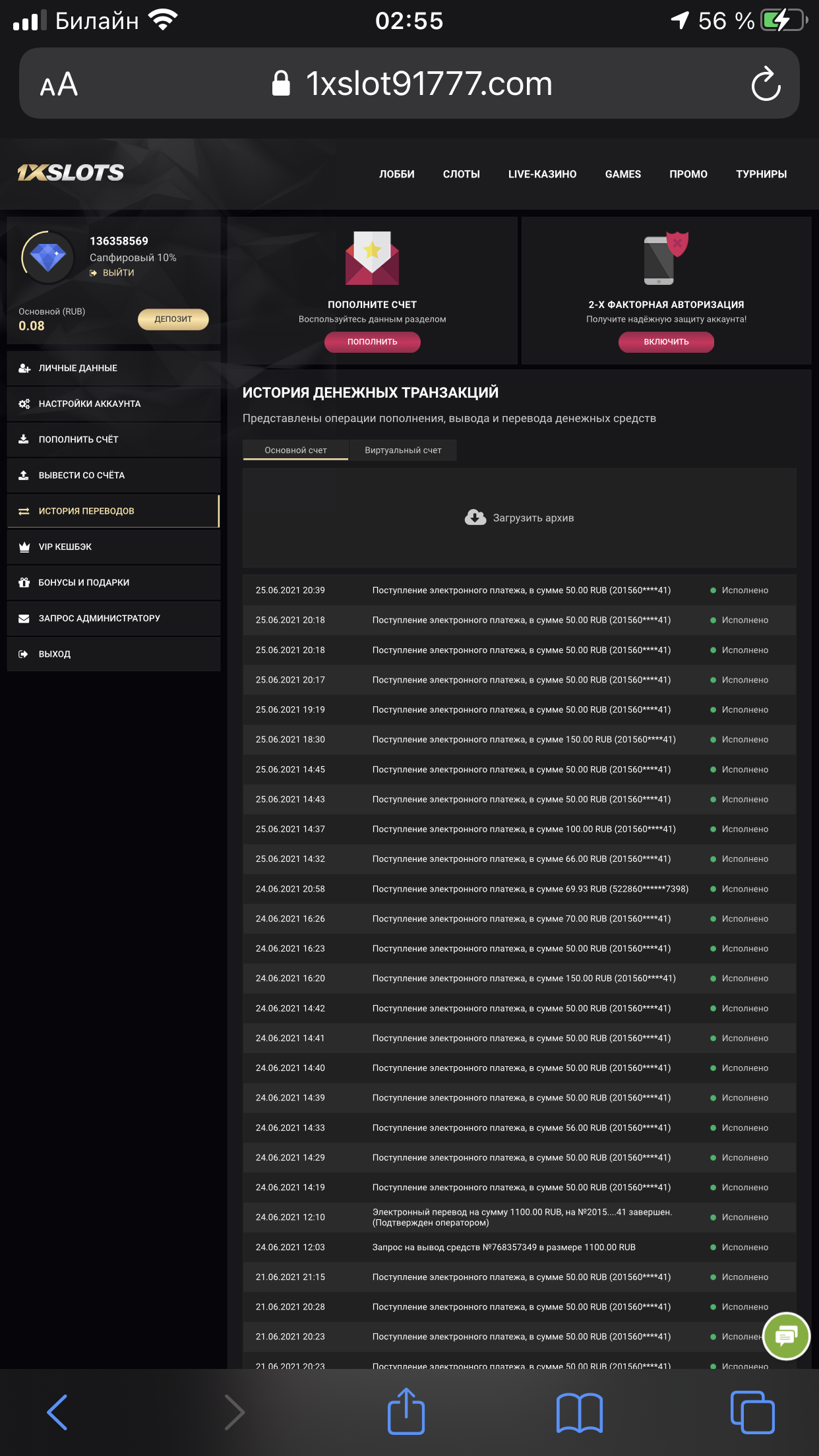Click account number 136358569
The image size is (819, 1456).
(119, 241)
